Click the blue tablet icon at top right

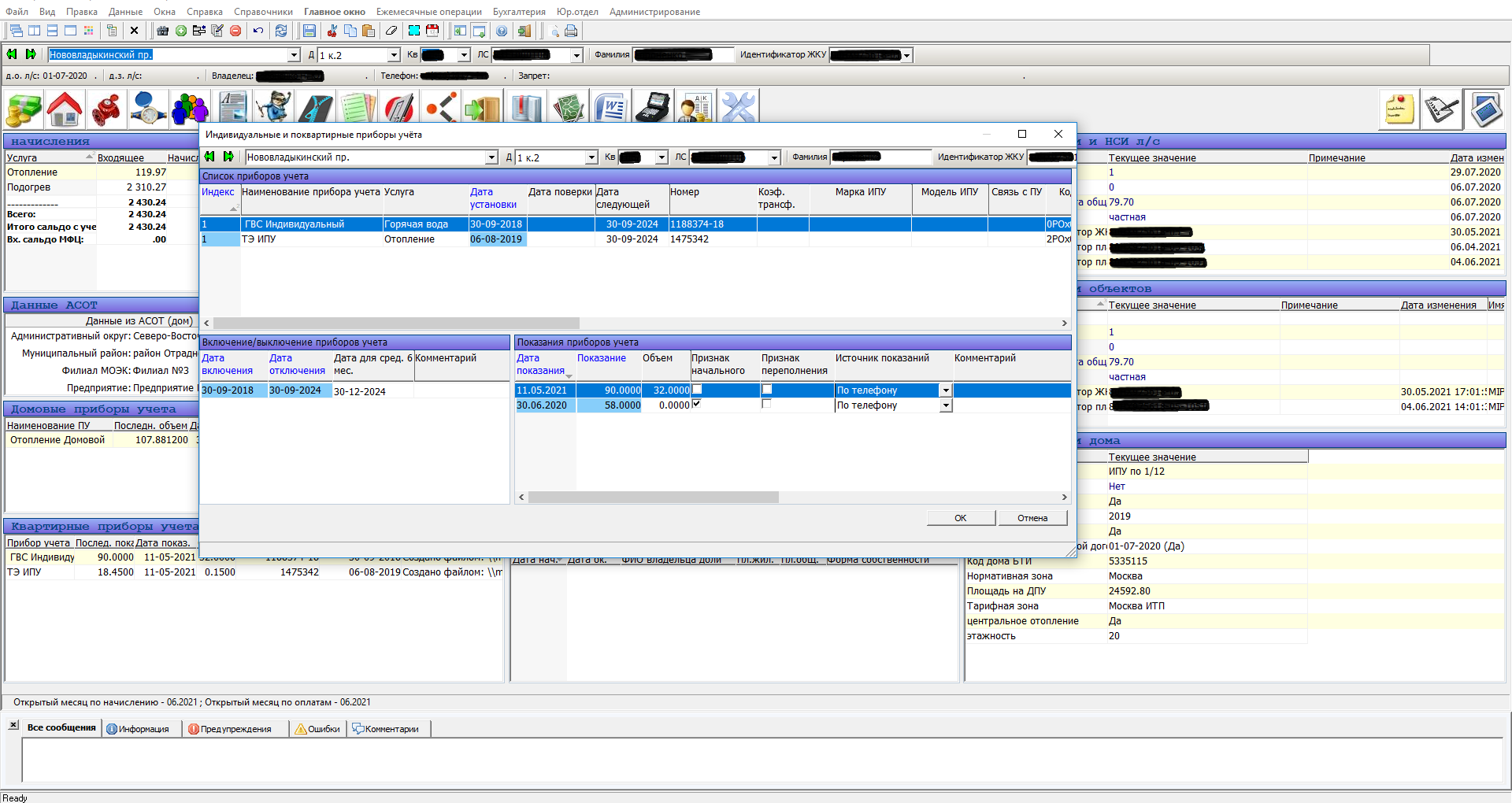(1484, 109)
